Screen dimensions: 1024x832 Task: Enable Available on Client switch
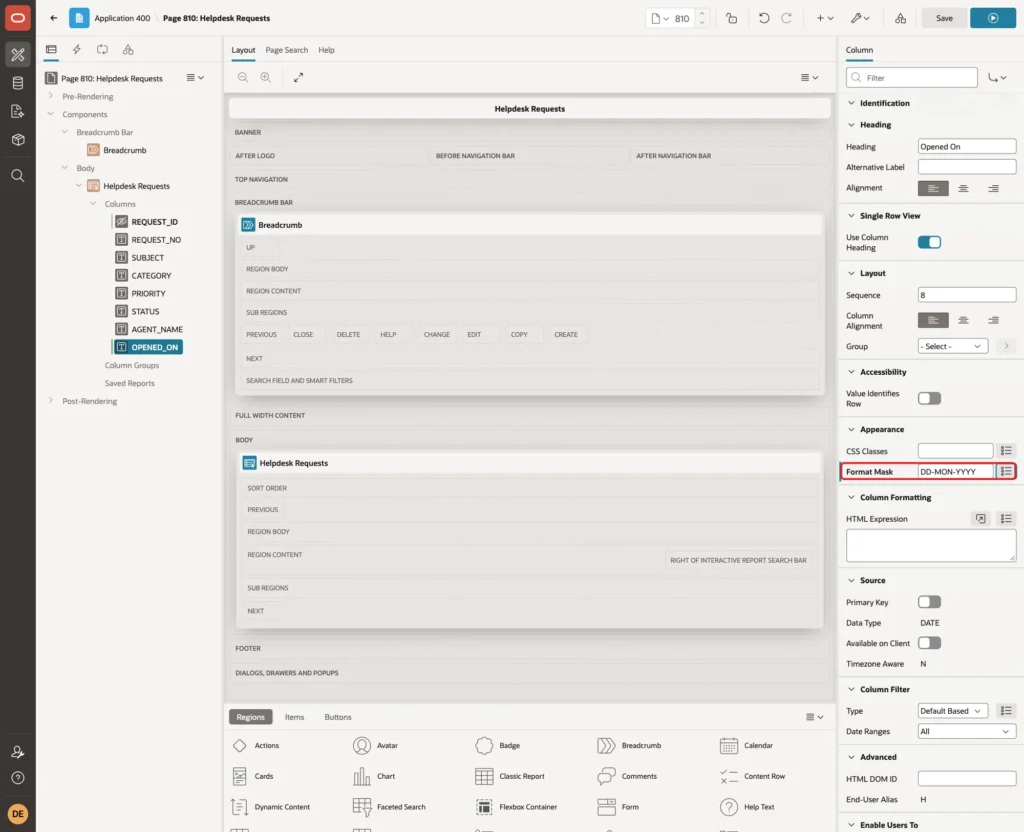929,643
